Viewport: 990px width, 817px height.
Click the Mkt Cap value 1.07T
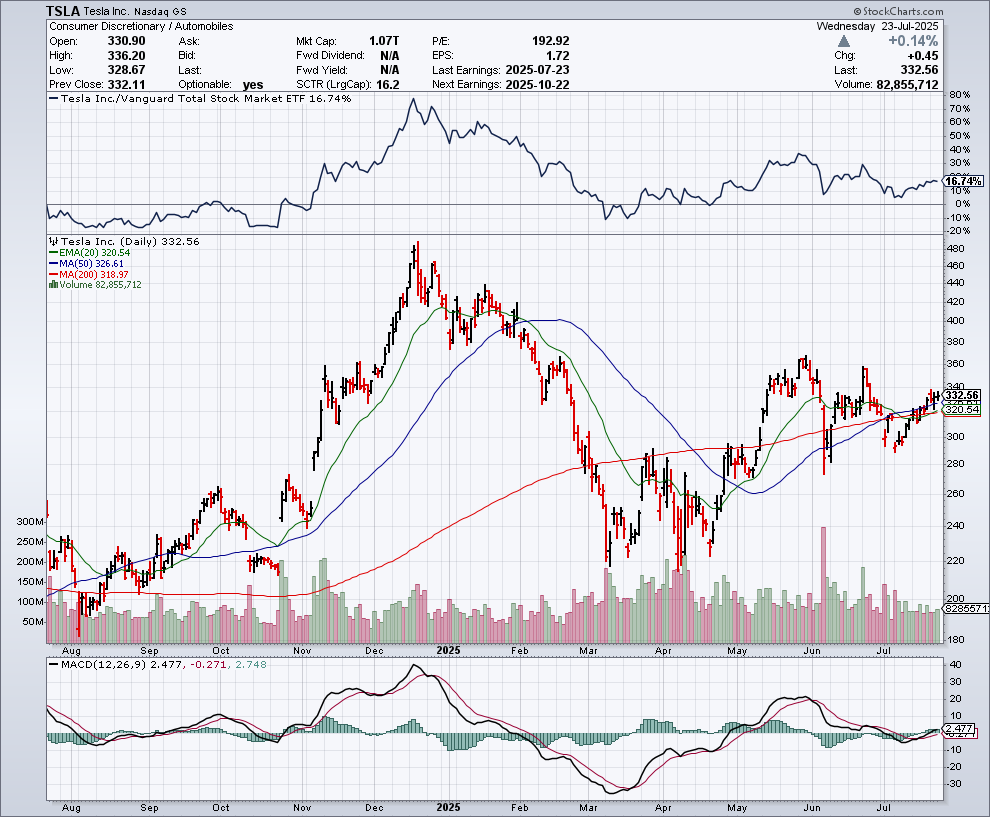coord(384,41)
